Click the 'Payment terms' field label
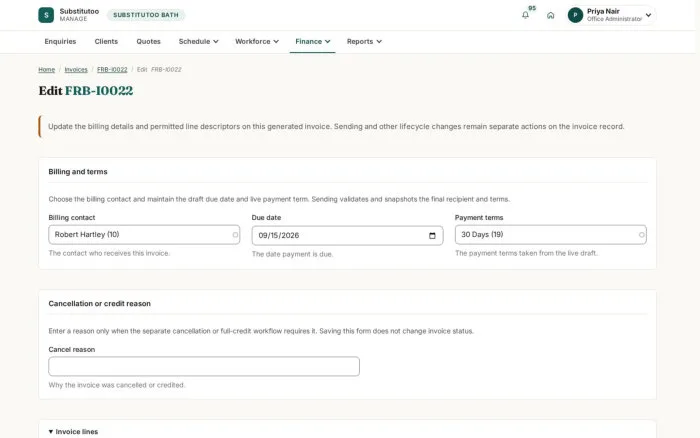This screenshot has width=700, height=438. point(479,217)
